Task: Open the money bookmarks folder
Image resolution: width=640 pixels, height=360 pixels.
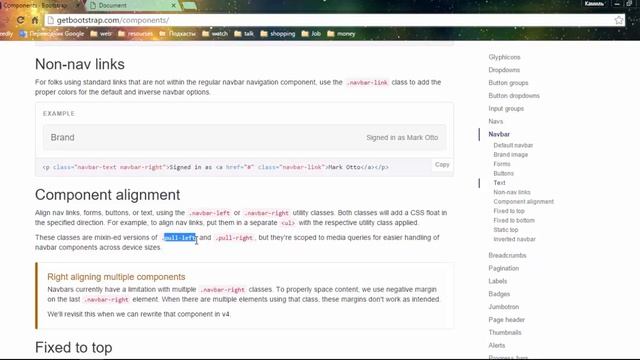Action: [341, 34]
